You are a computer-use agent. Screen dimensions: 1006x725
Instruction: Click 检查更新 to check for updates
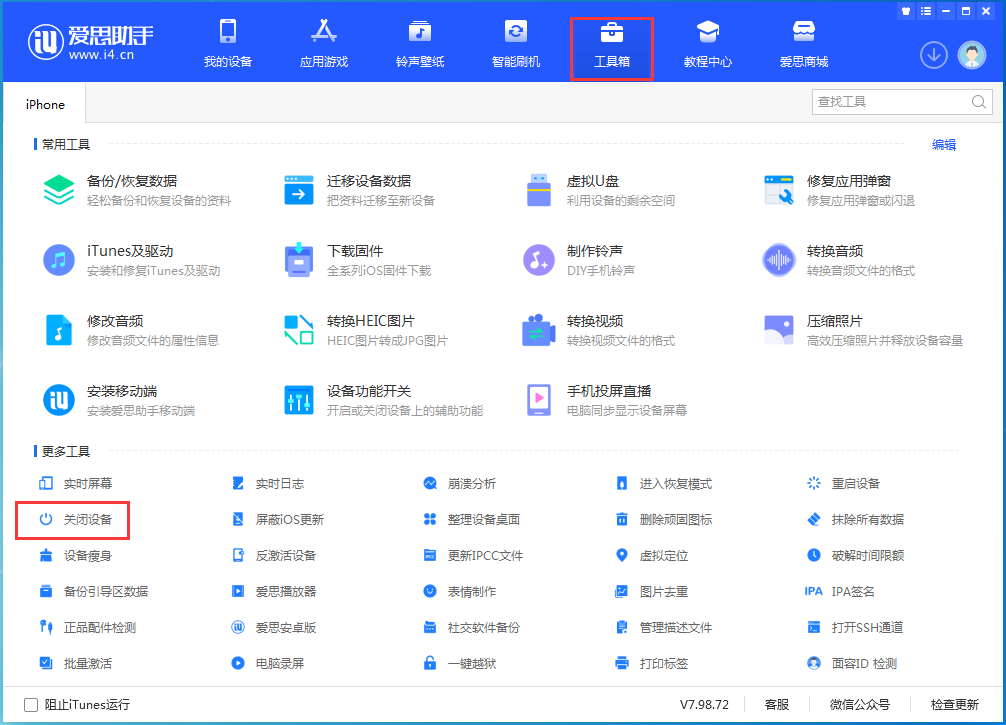tap(958, 704)
